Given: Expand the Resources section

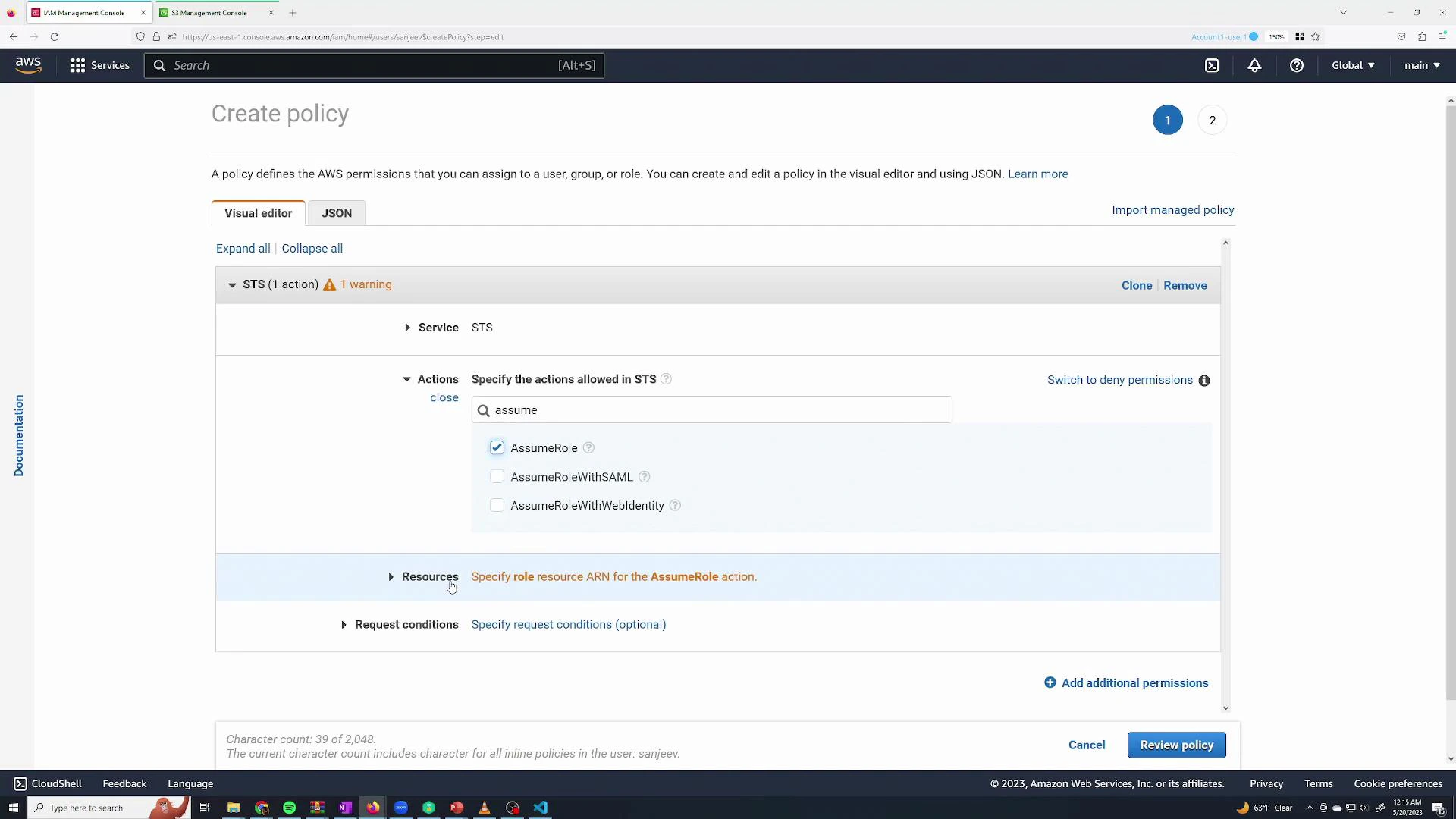Looking at the screenshot, I should pyautogui.click(x=391, y=576).
